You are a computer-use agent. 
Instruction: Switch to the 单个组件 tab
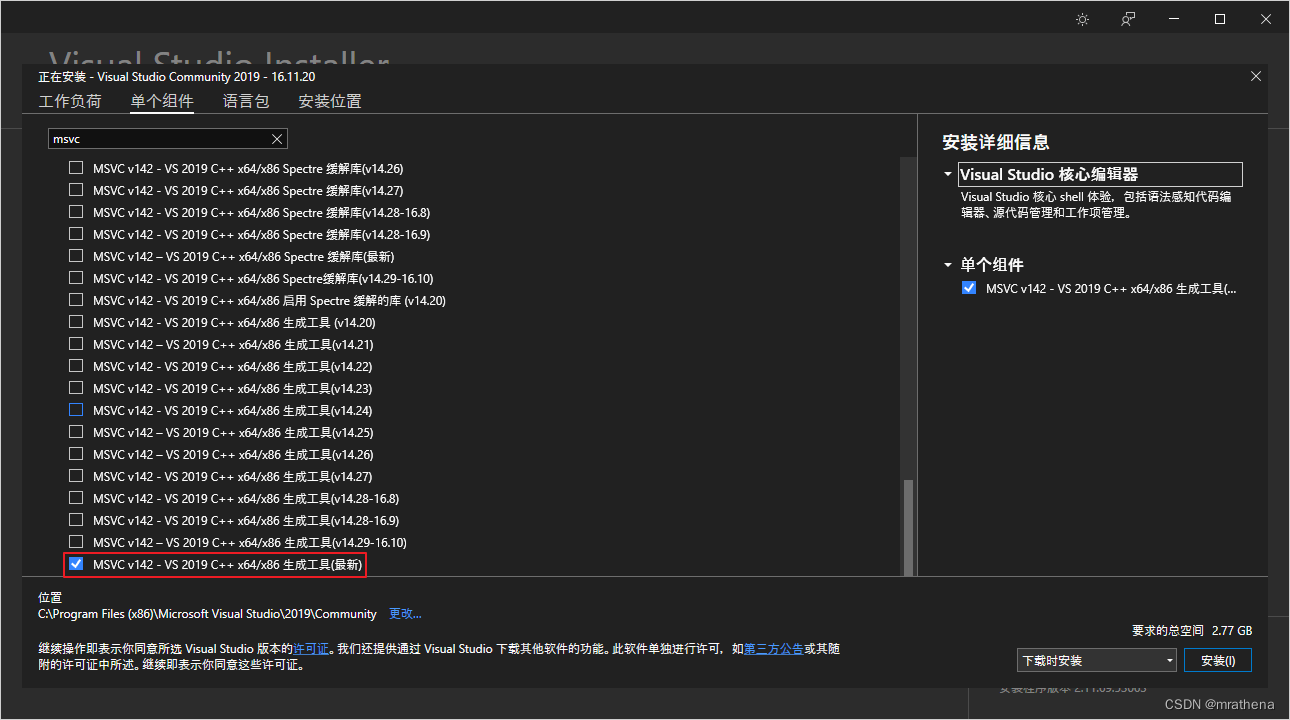(x=162, y=101)
